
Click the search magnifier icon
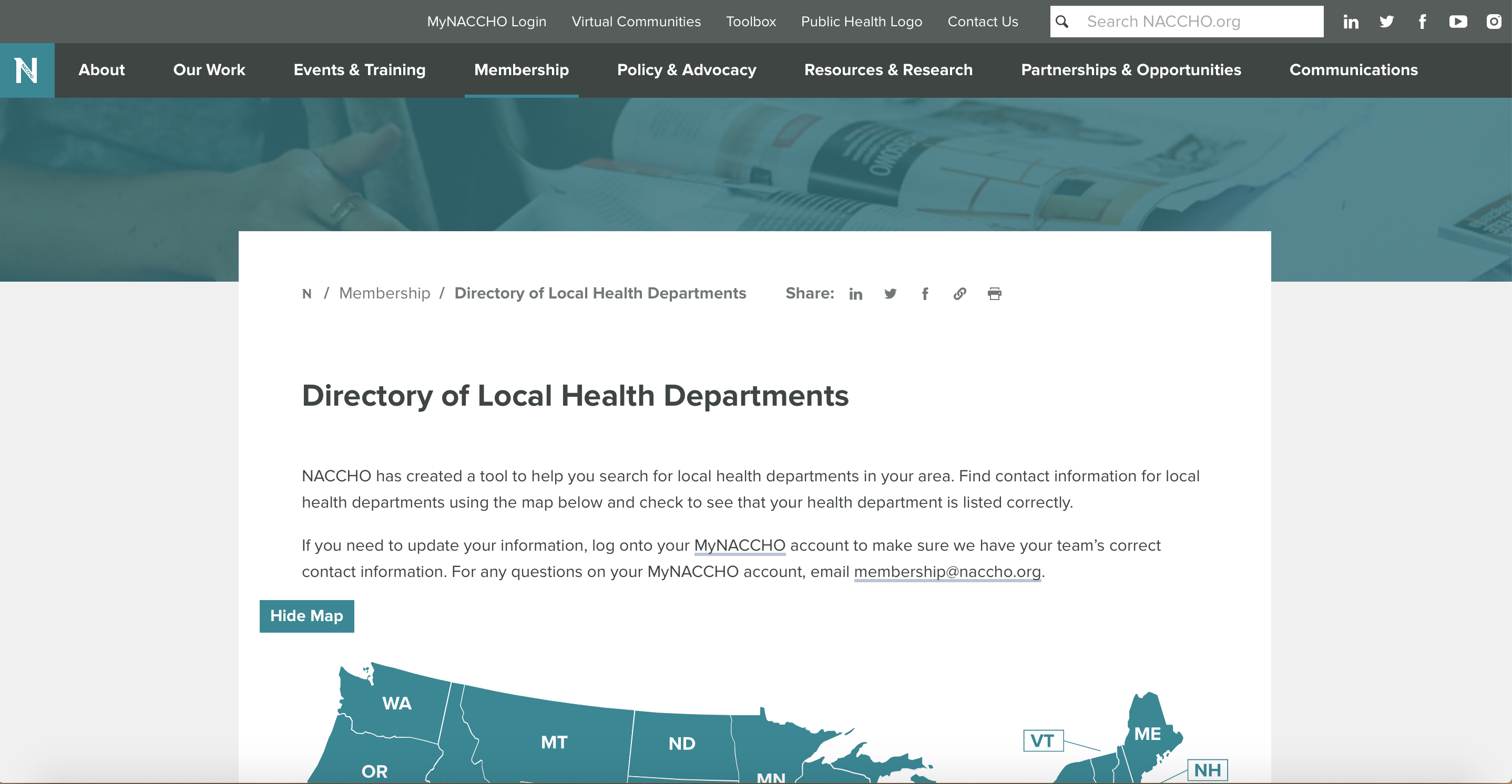click(1063, 21)
